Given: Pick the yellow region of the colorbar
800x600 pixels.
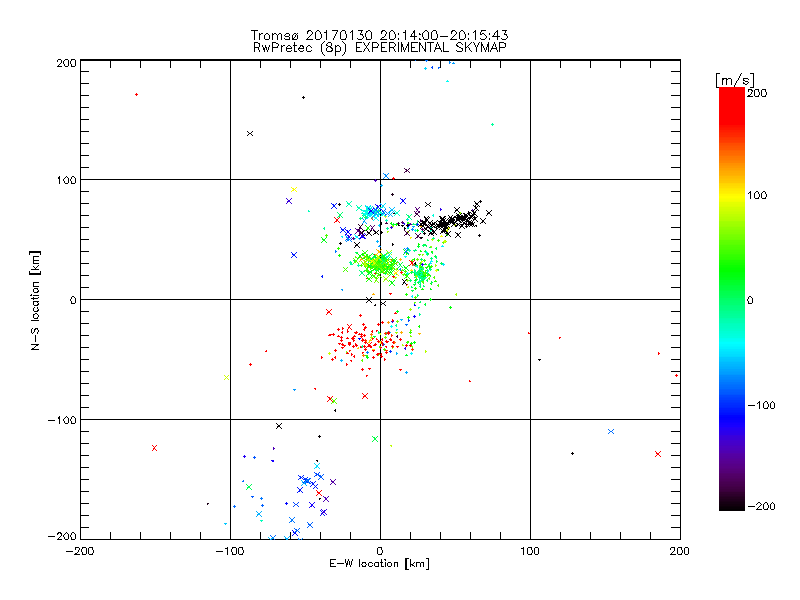Looking at the screenshot, I should [732, 196].
